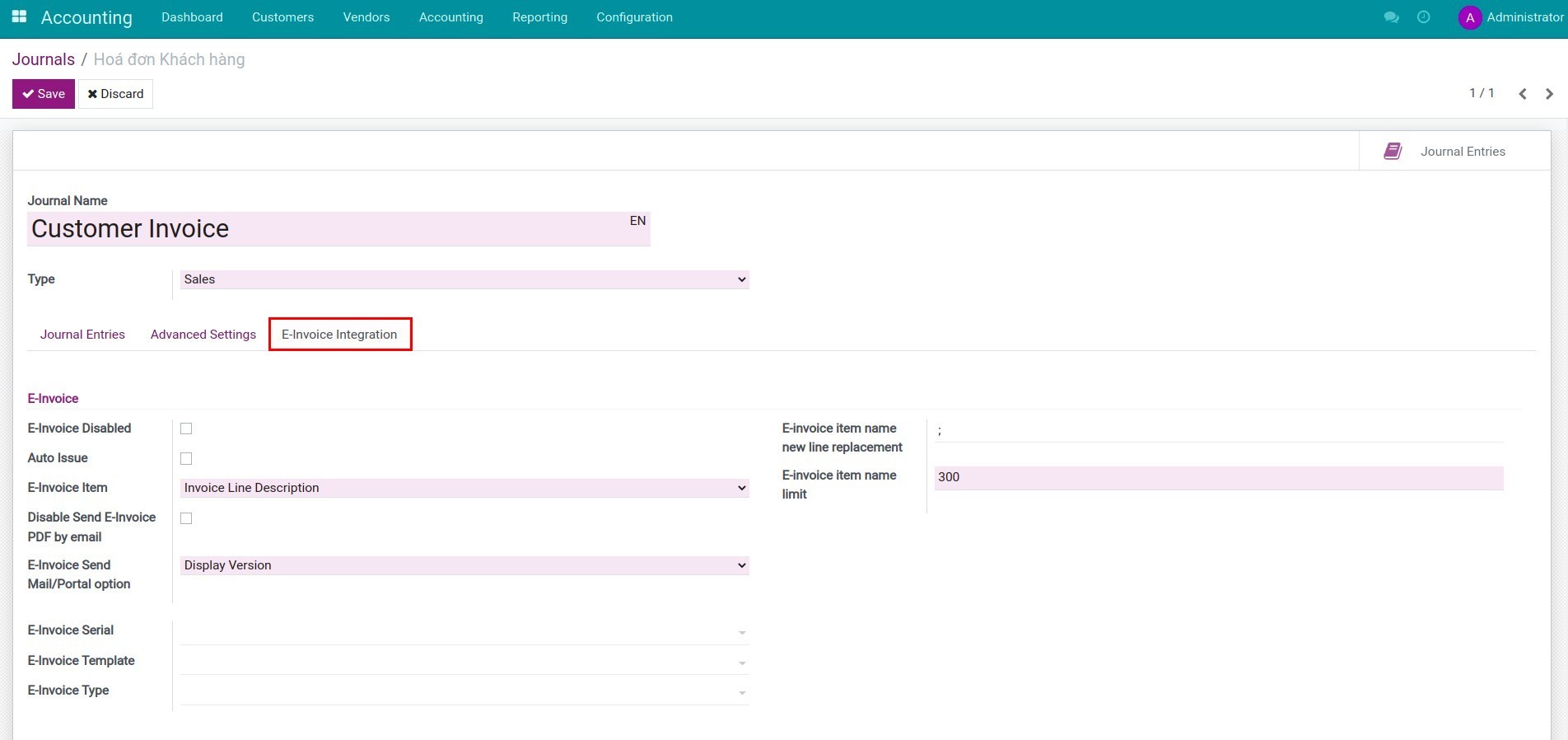Click the Administrator user menu
This screenshot has height=740, width=1568.
(1511, 17)
